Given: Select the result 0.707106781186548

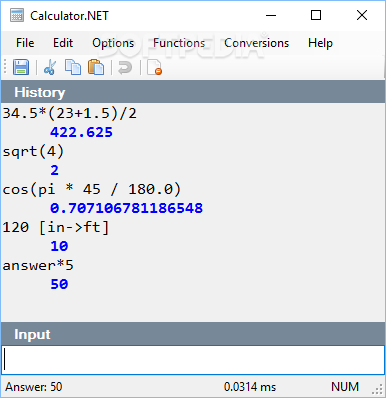Looking at the screenshot, I should click(x=126, y=208).
